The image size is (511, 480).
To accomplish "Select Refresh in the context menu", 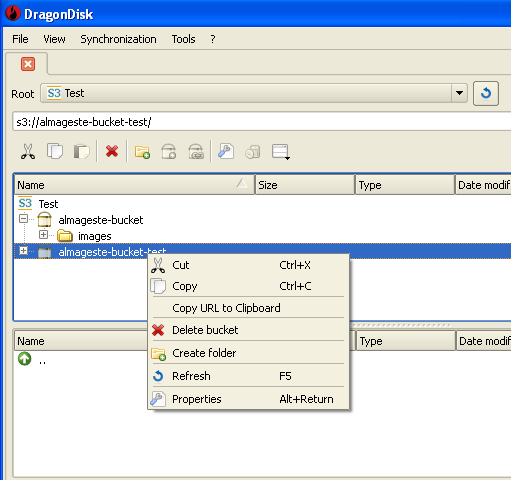I will (248, 376).
